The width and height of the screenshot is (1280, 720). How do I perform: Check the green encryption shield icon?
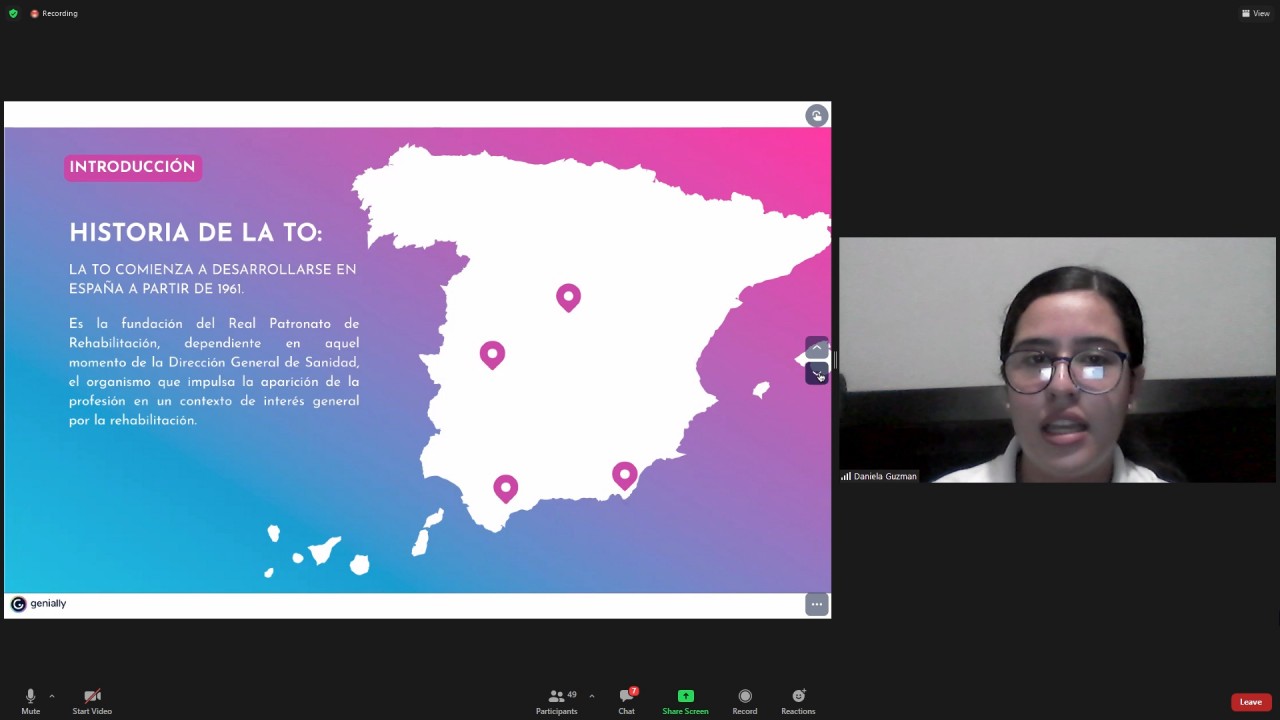pyautogui.click(x=13, y=13)
